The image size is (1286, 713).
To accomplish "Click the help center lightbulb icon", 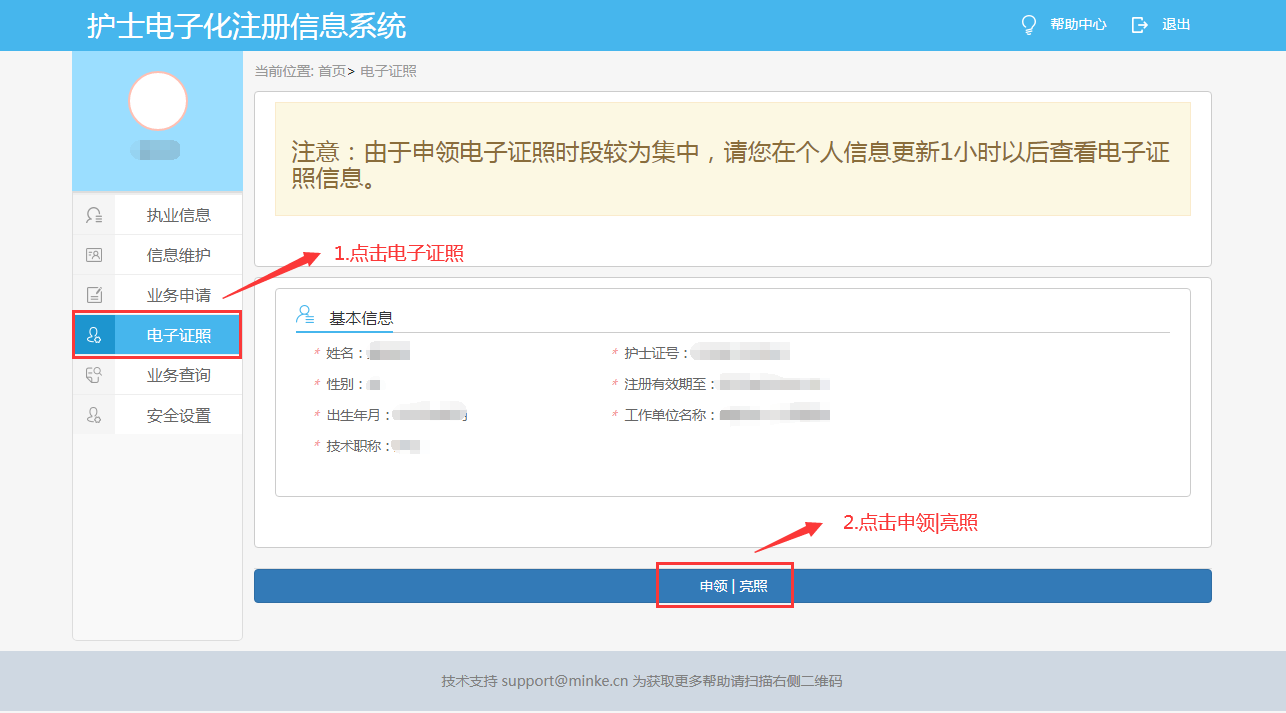I will [x=1028, y=24].
